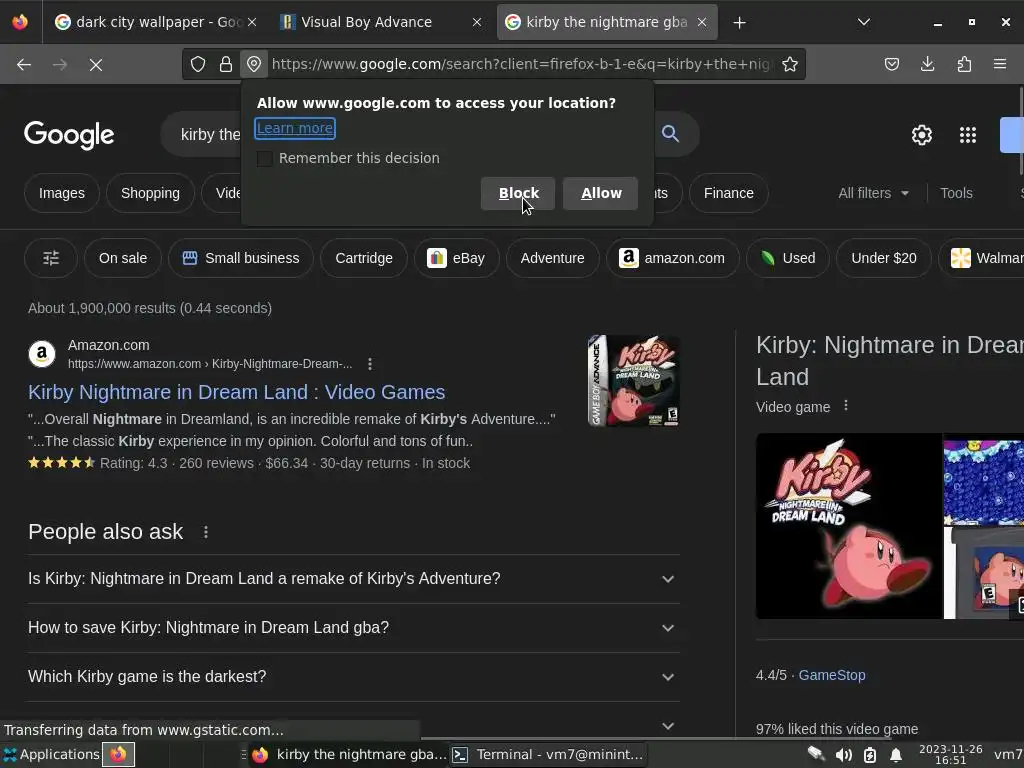1024x768 pixels.
Task: Open Firefox downloads panel
Action: tap(927, 64)
